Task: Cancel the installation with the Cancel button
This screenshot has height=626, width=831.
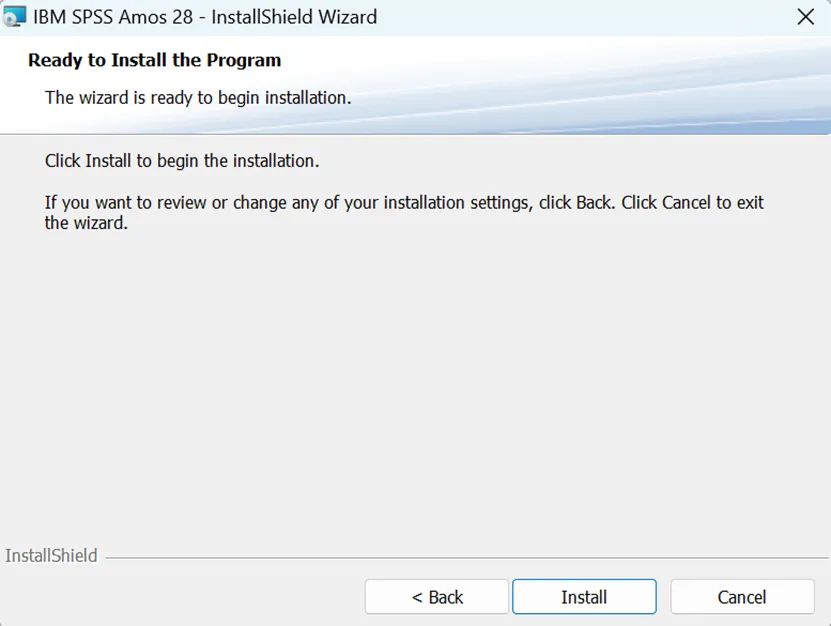Action: [742, 597]
